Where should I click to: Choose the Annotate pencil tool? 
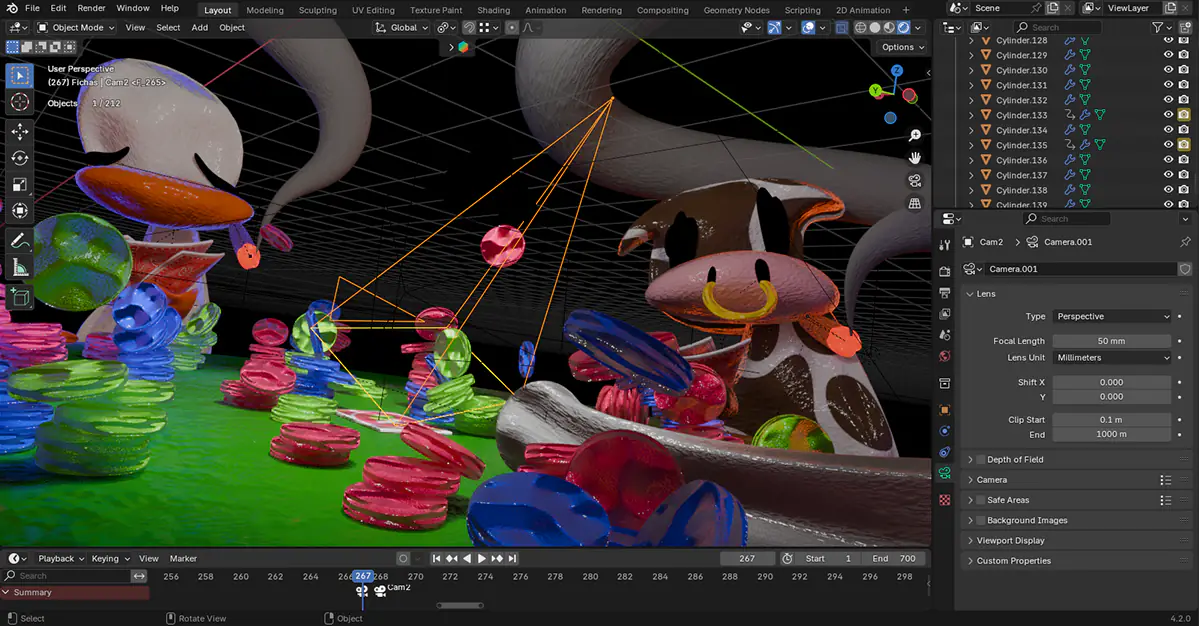[x=20, y=241]
